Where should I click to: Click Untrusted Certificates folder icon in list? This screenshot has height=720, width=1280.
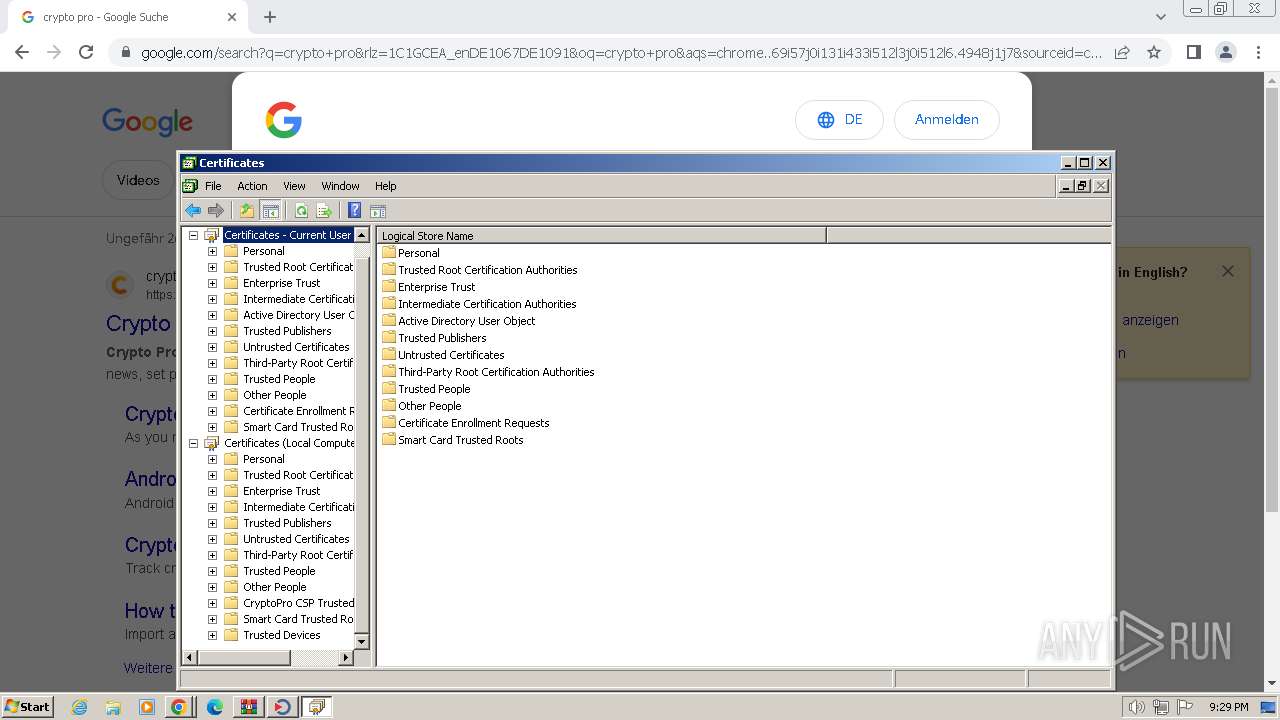tap(389, 355)
